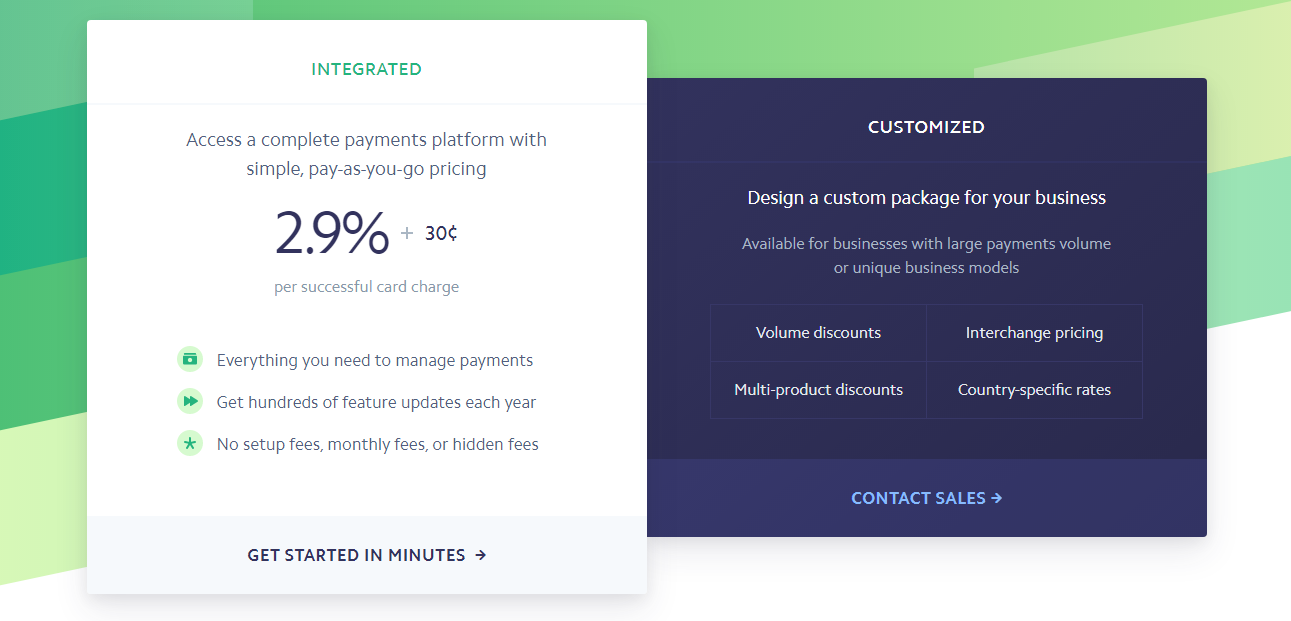1291x621 pixels.
Task: Click the green asterisk no-fees icon
Action: click(x=189, y=443)
